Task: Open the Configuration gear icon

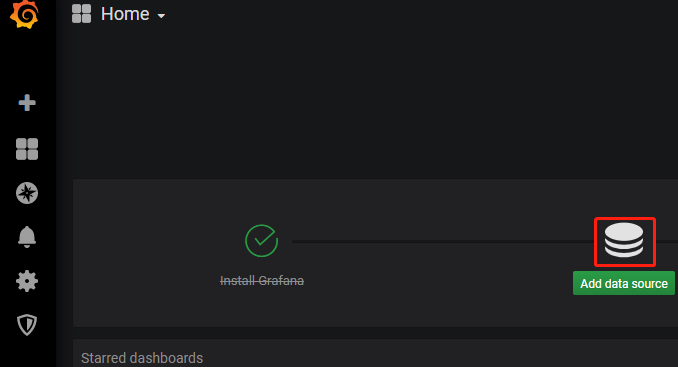Action: pyautogui.click(x=27, y=281)
